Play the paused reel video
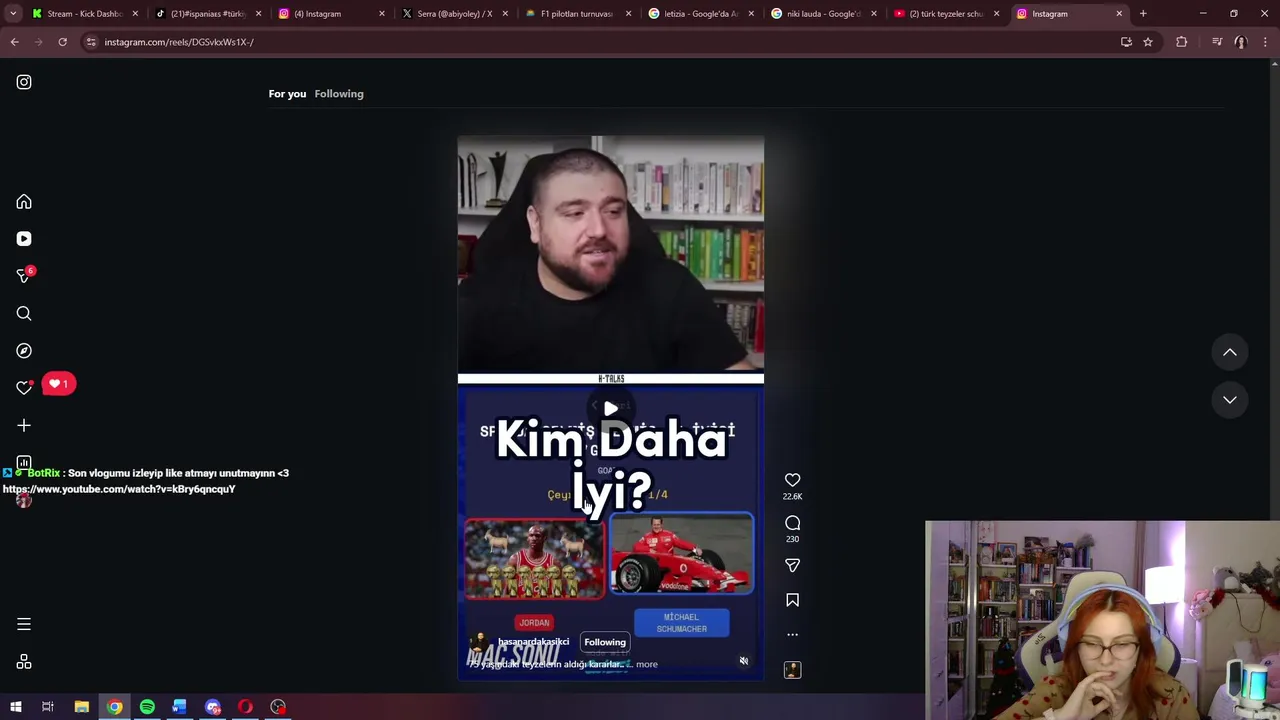The height and width of the screenshot is (720, 1280). tap(610, 408)
